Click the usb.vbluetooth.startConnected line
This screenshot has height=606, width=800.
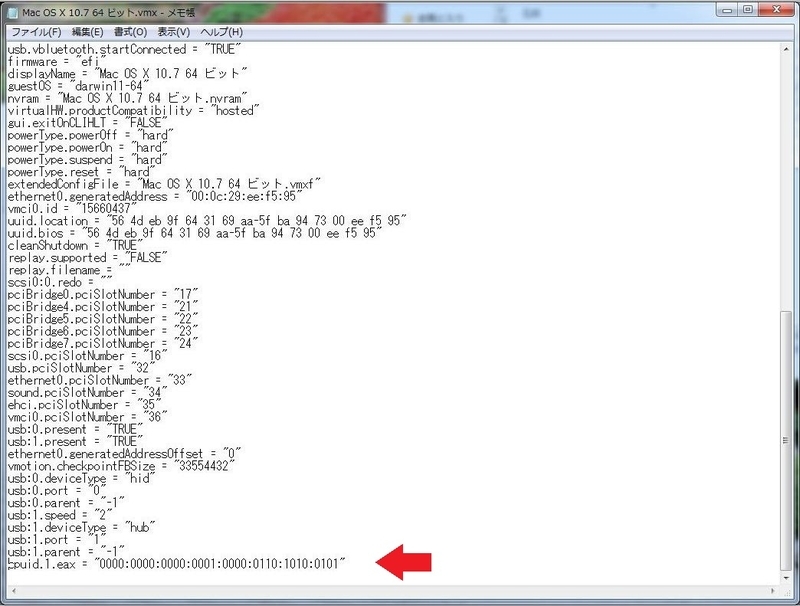(x=124, y=49)
